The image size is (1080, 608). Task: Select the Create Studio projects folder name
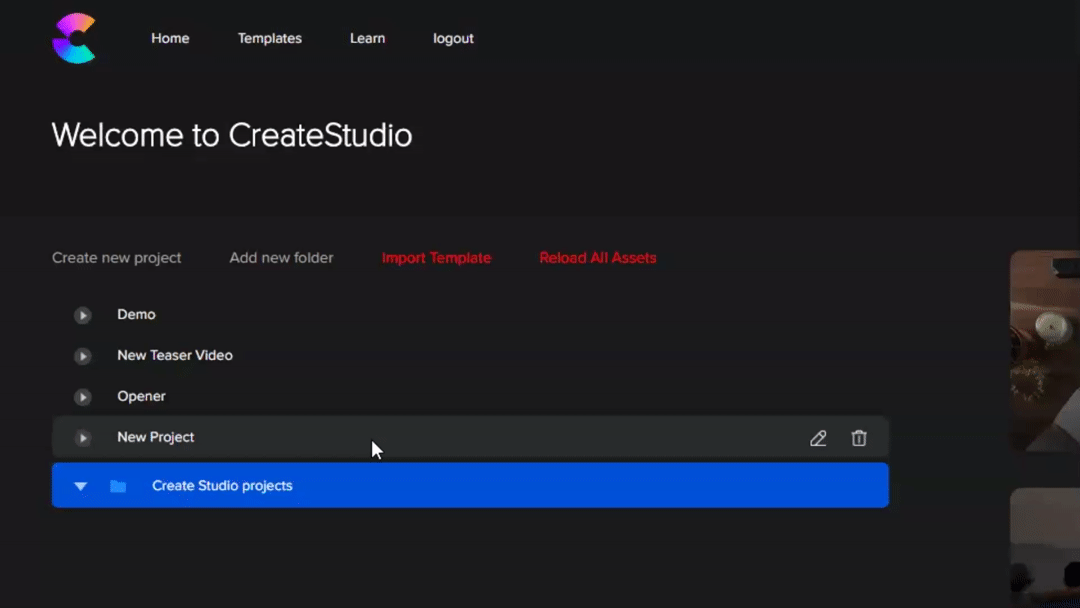(222, 485)
